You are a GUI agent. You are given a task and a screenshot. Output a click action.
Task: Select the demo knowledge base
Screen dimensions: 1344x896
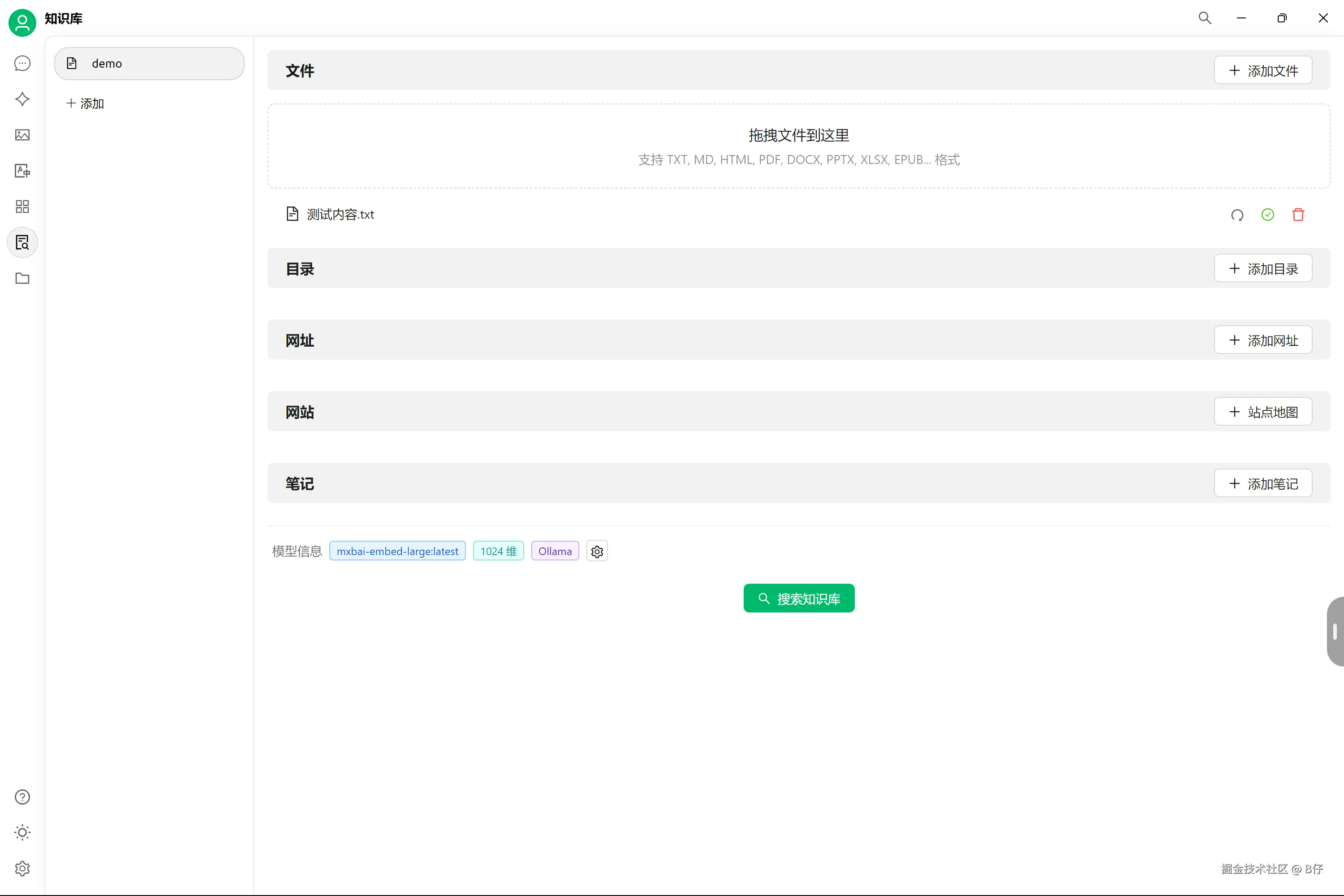click(149, 64)
